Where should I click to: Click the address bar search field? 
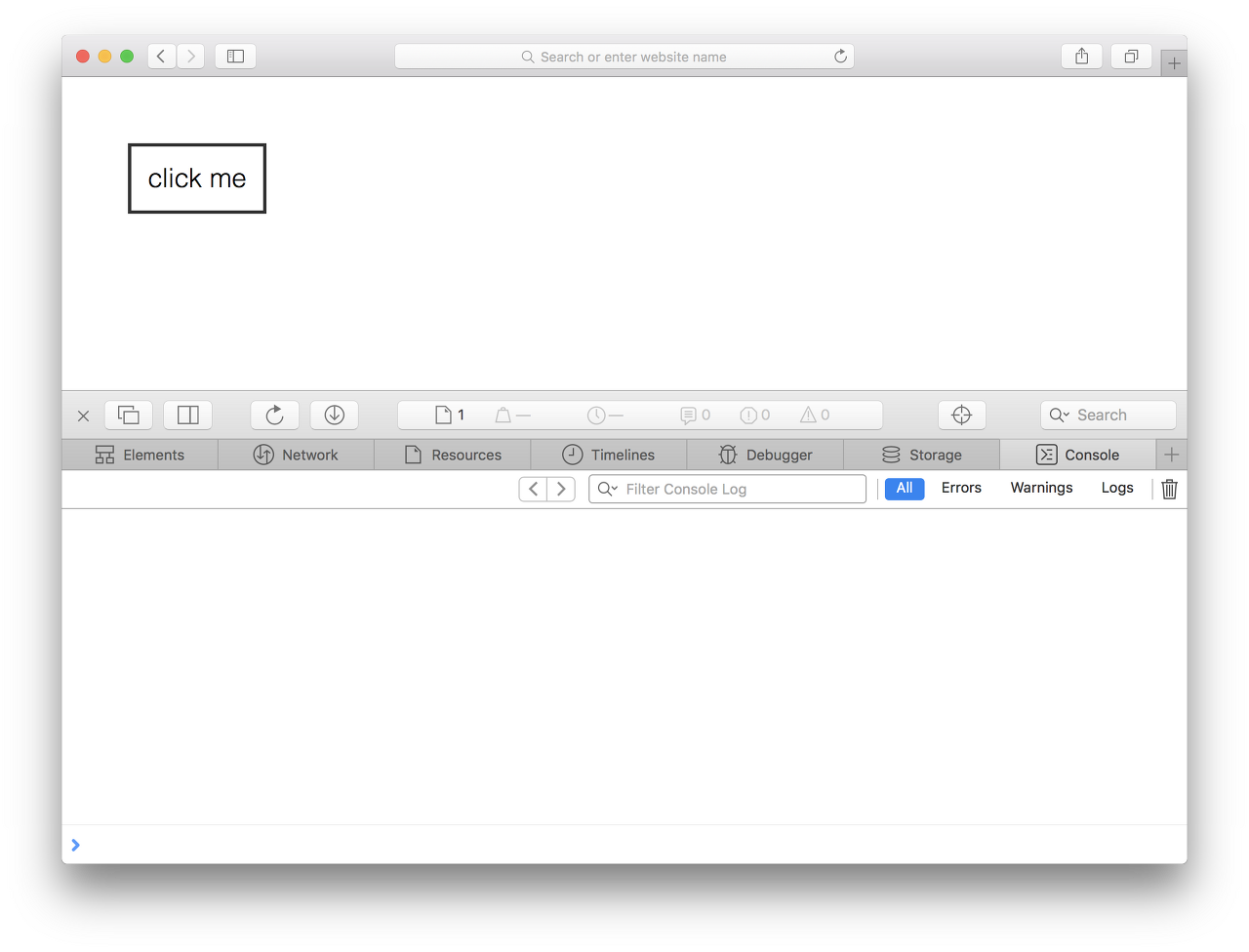point(624,57)
